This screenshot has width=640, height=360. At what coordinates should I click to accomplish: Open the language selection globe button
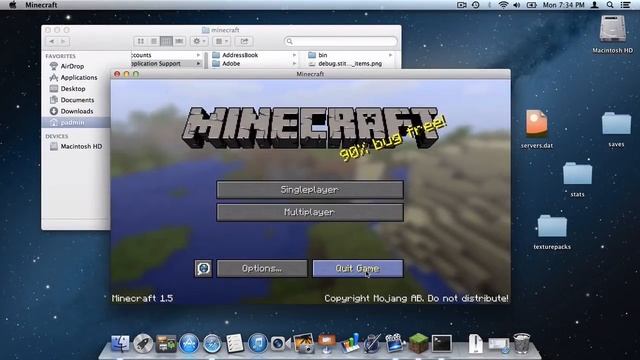click(203, 269)
